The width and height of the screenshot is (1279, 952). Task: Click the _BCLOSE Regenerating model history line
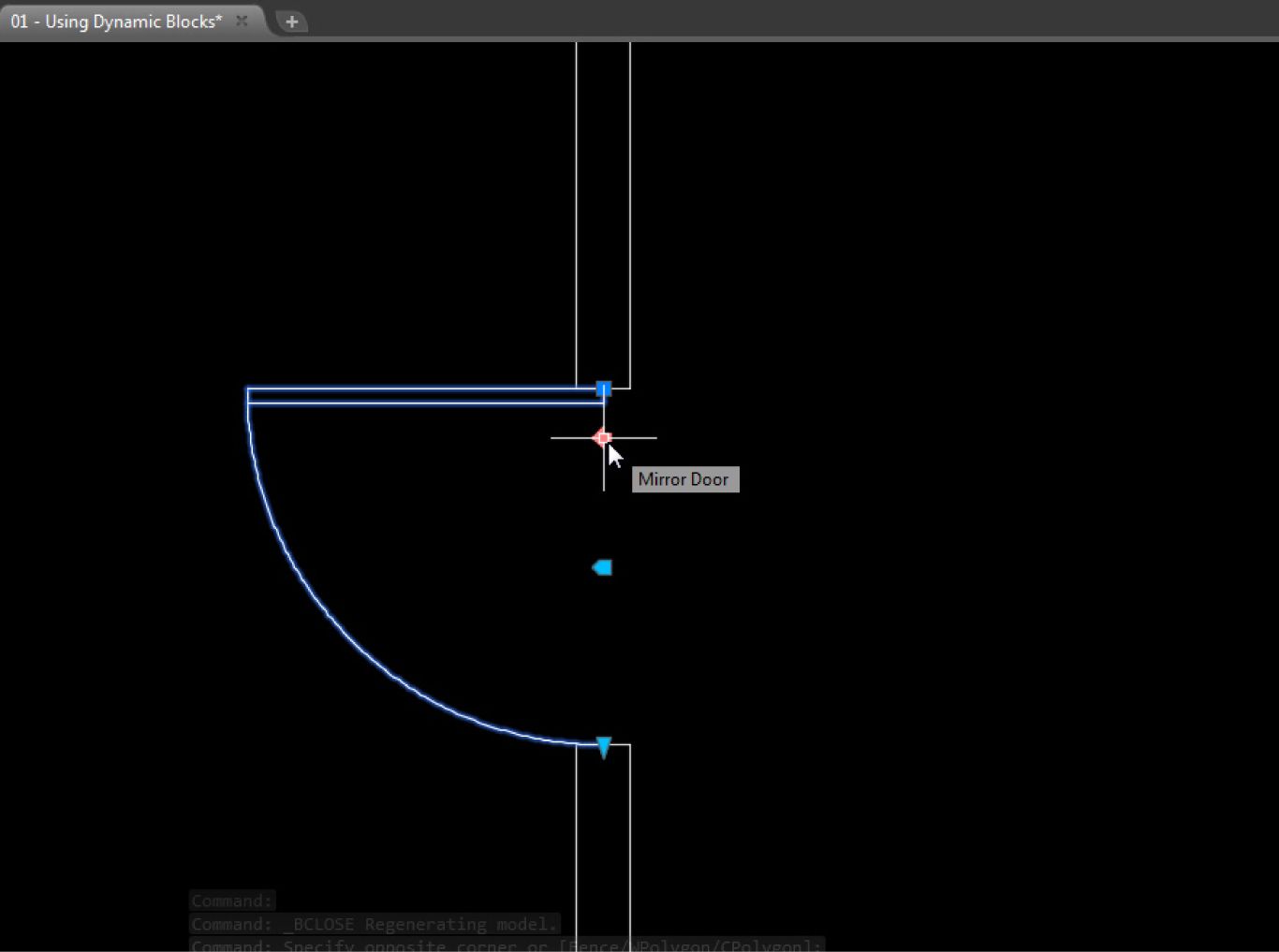point(375,924)
